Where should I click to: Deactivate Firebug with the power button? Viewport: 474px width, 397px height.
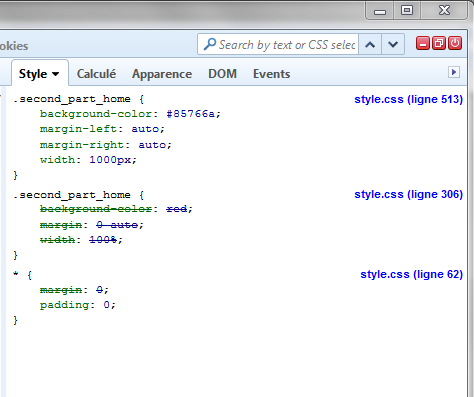pos(455,43)
